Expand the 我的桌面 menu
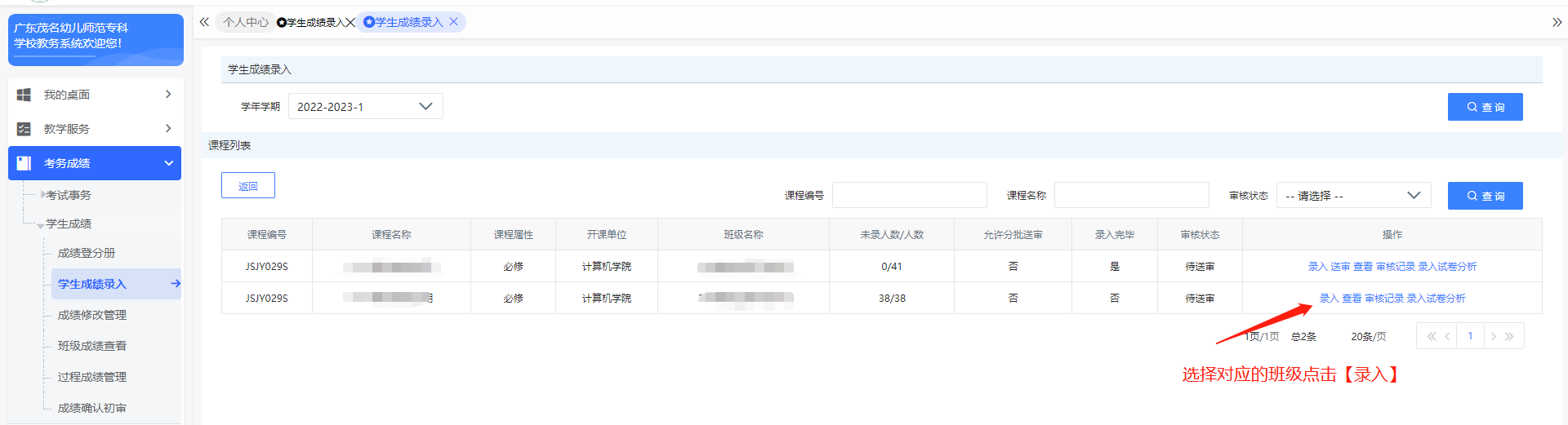Viewport: 1568px width, 425px height. 168,95
